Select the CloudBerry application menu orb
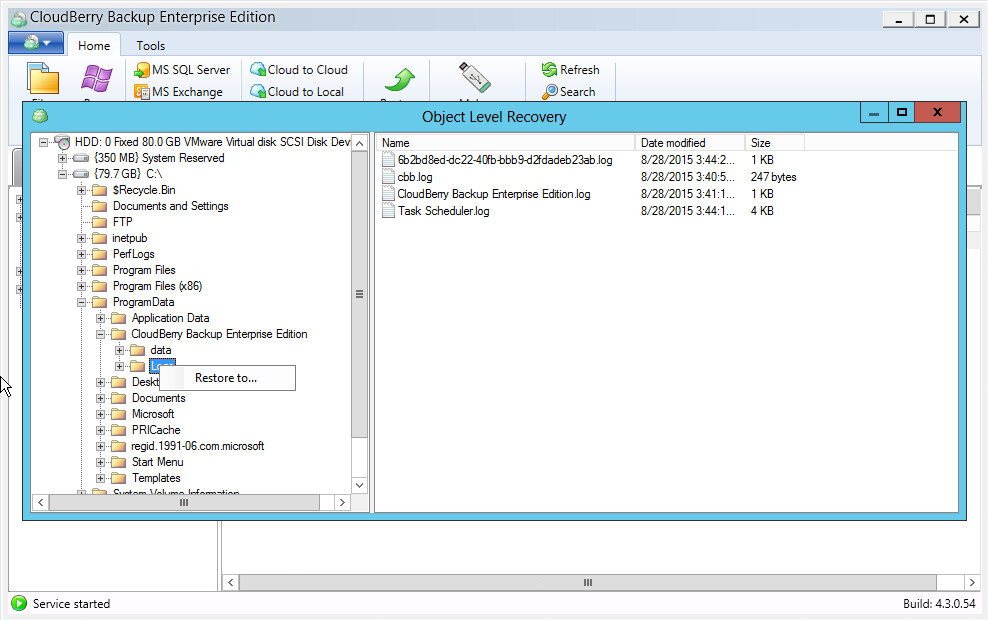Screen dimensions: 988x620 (36, 44)
